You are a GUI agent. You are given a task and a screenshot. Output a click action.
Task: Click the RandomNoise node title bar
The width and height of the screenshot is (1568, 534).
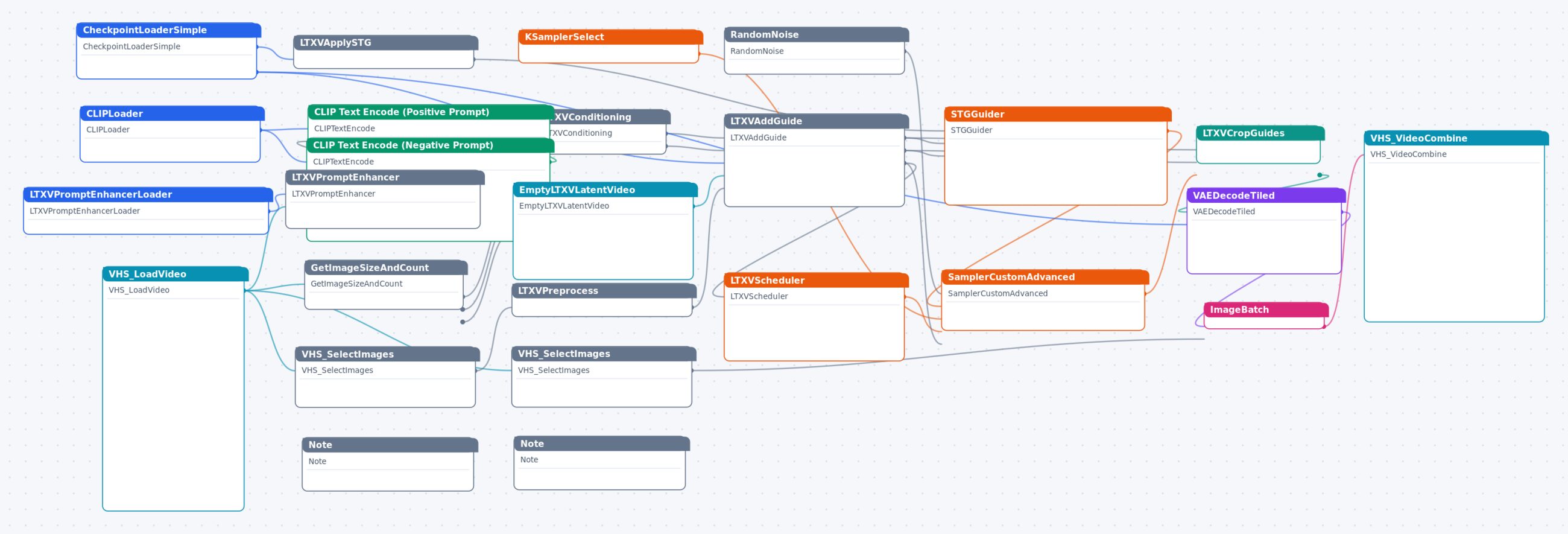pos(816,35)
